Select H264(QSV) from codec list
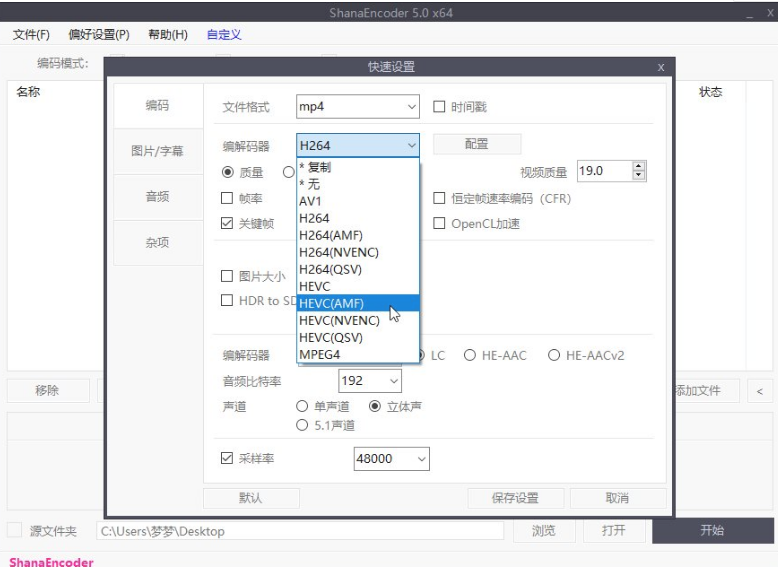The image size is (778, 567). (358, 269)
